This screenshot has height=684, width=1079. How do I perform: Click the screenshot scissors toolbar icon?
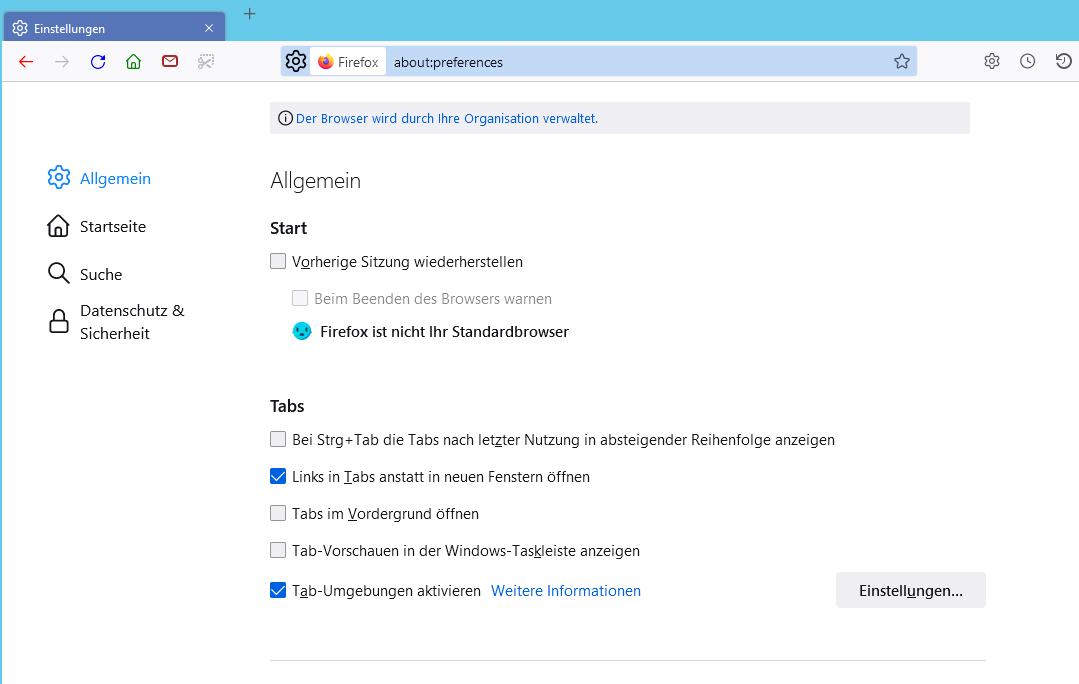click(206, 62)
